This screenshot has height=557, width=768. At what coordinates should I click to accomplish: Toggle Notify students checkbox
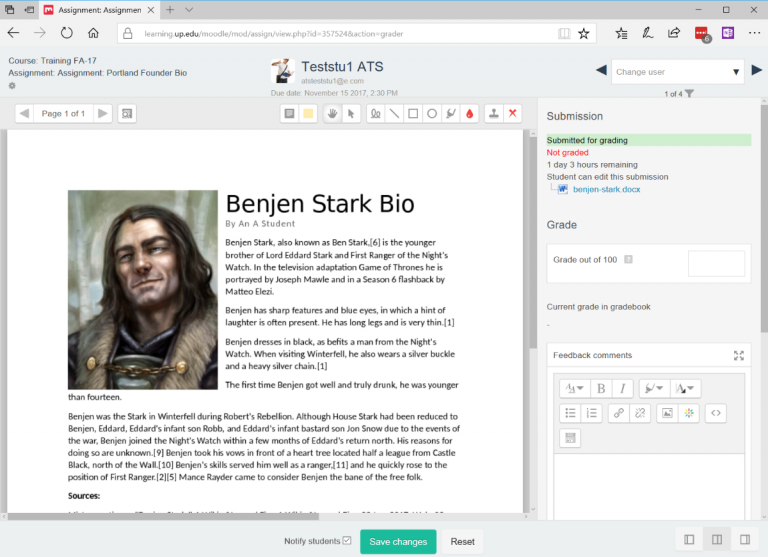[347, 540]
